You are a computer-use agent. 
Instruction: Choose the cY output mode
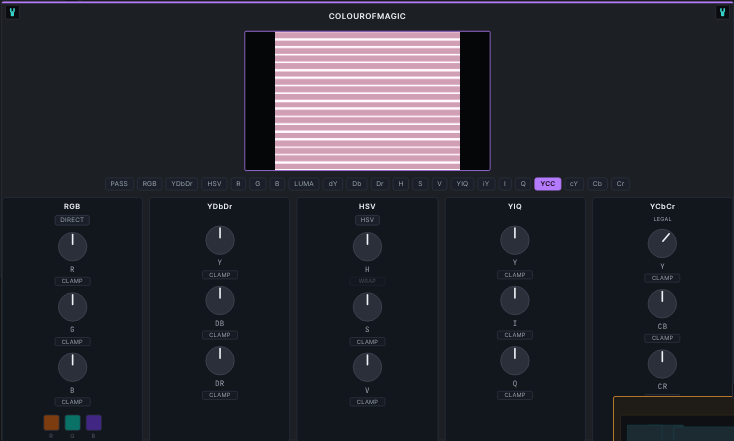click(574, 184)
